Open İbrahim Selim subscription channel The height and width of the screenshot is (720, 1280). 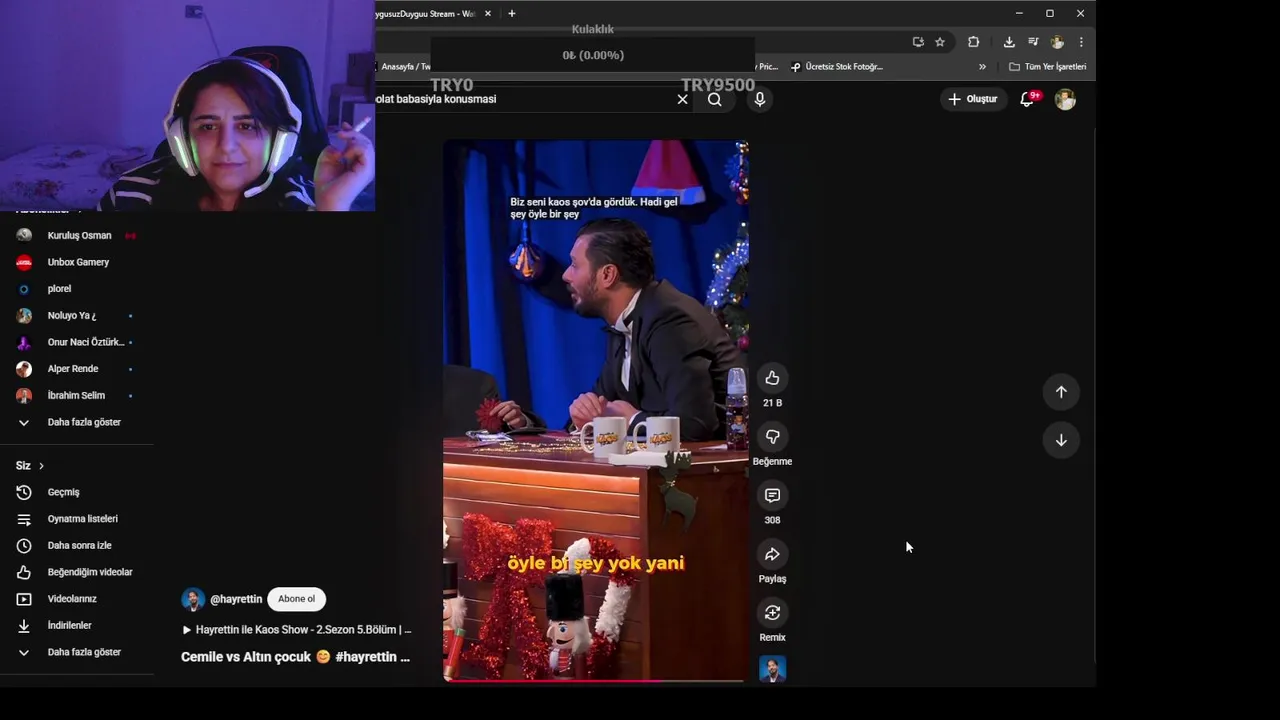77,396
